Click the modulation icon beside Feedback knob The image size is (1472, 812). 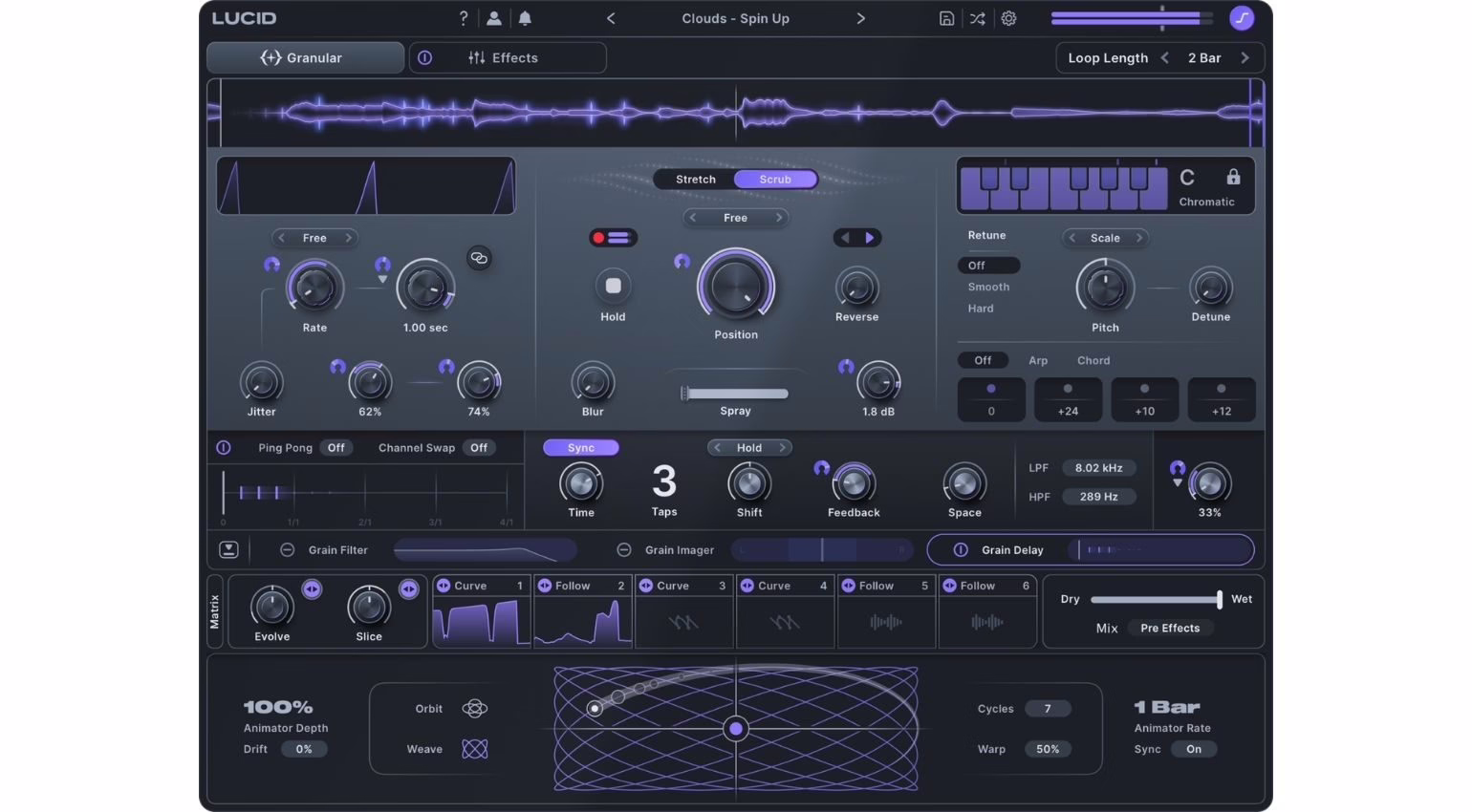[821, 467]
